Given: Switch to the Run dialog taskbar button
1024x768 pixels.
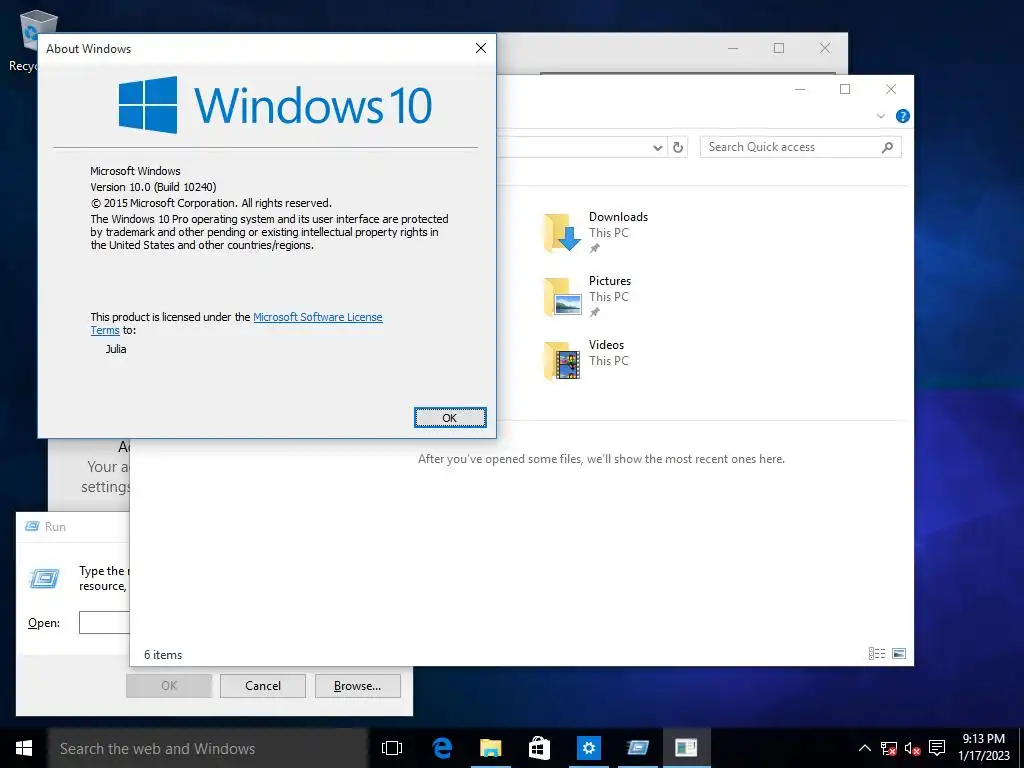Looking at the screenshot, I should [637, 748].
